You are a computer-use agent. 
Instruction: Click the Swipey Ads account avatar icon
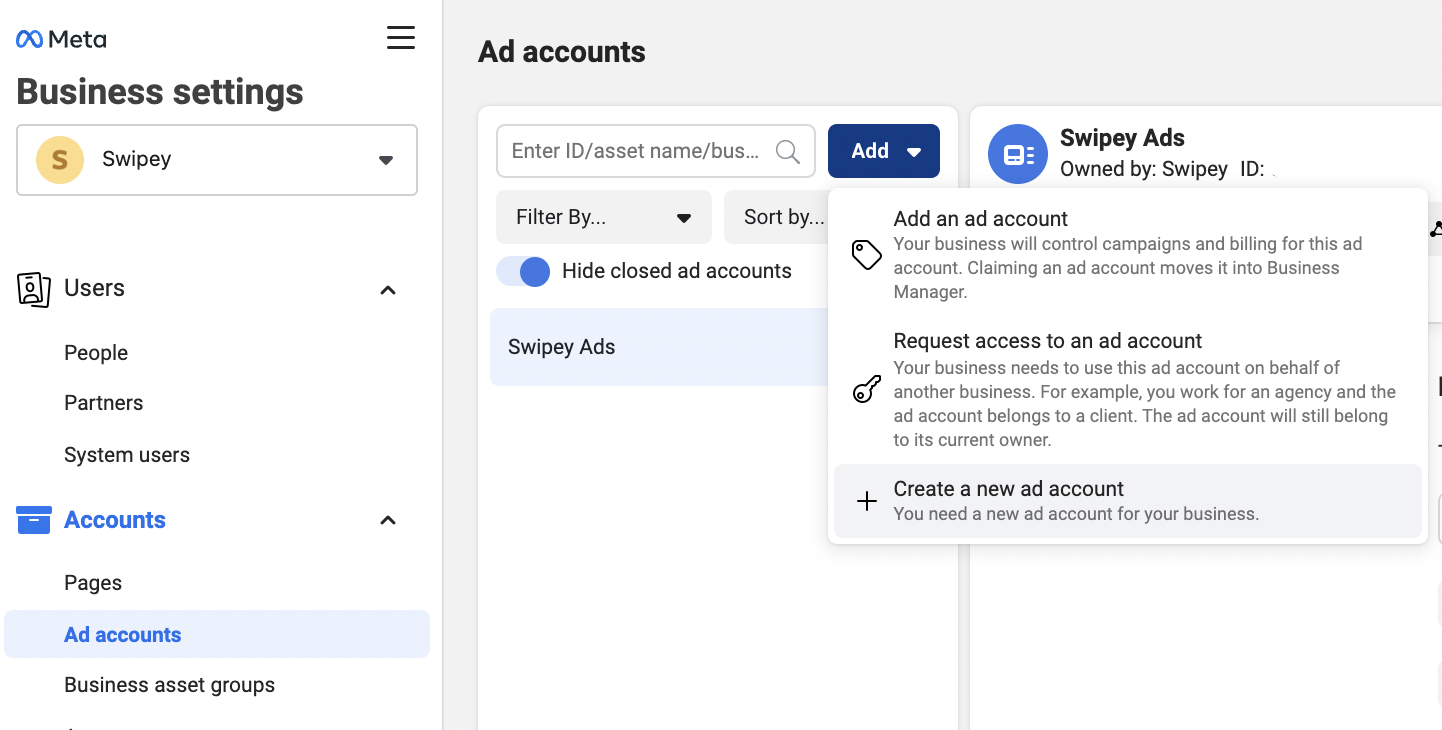tap(1018, 154)
